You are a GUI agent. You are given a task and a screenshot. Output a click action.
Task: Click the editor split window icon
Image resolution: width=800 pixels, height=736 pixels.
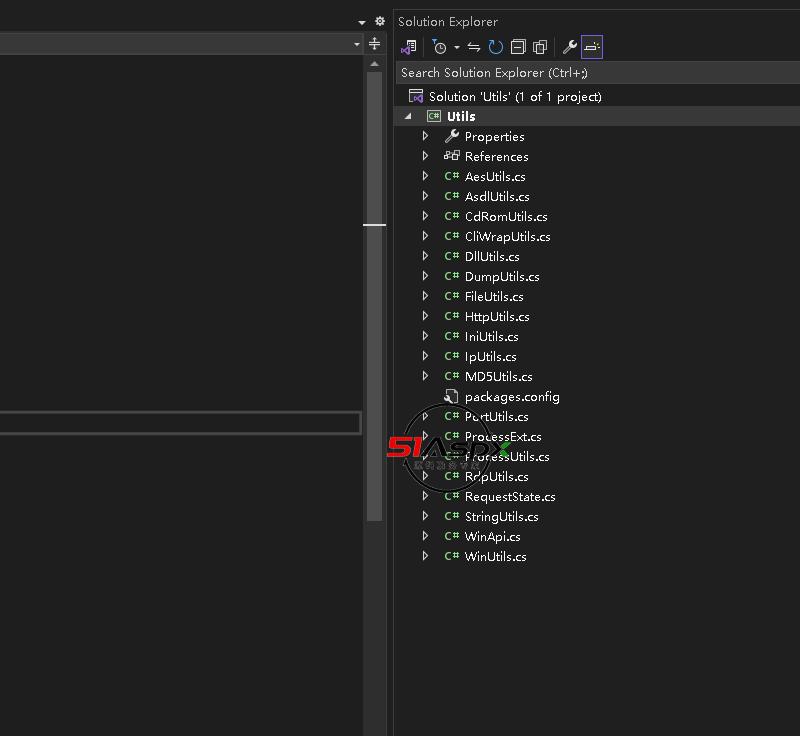tap(374, 44)
